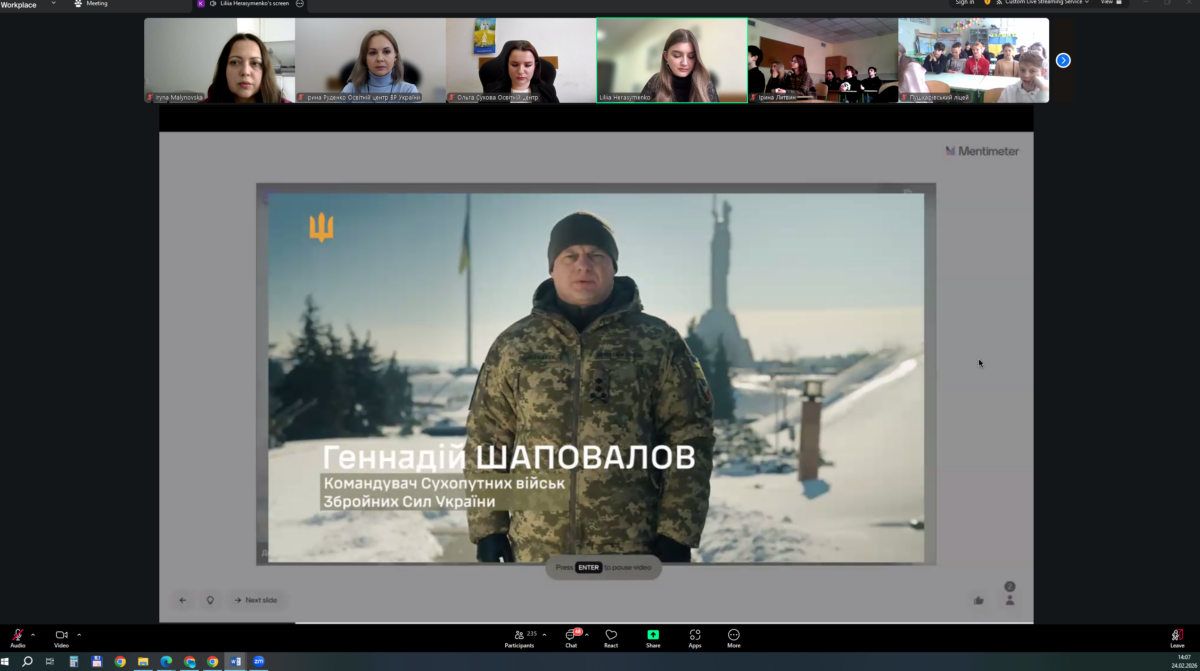Toggle the Video camera button
This screenshot has height=671, width=1200.
tap(61, 637)
